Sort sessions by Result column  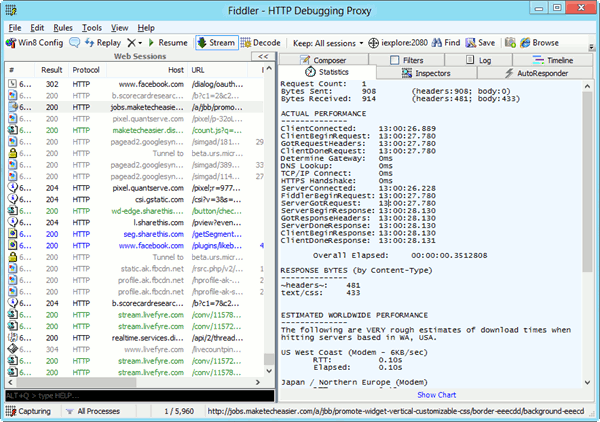(x=52, y=70)
